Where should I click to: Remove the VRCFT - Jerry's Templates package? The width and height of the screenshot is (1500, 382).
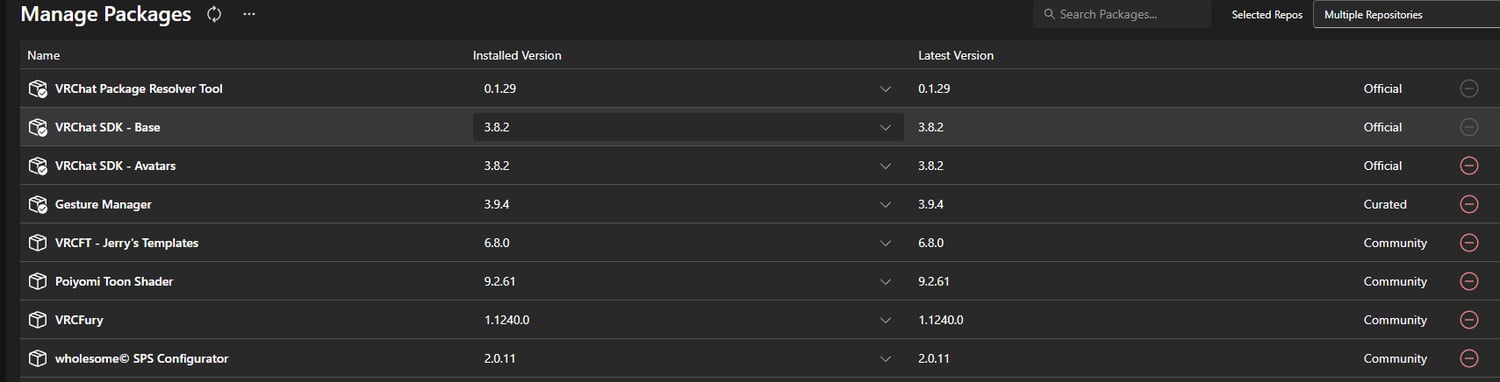pyautogui.click(x=1469, y=243)
